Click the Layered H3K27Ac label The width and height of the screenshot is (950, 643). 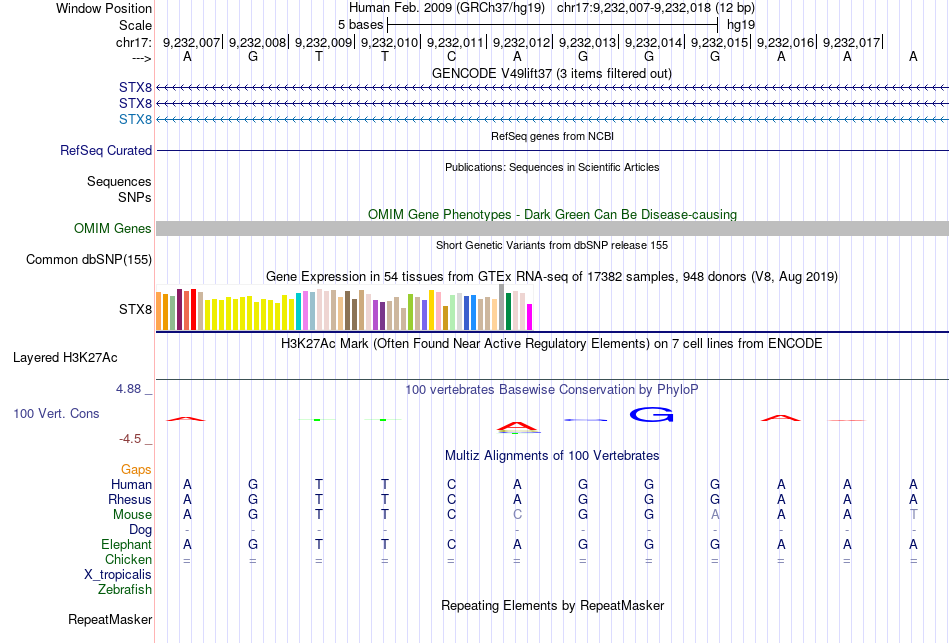(65, 358)
